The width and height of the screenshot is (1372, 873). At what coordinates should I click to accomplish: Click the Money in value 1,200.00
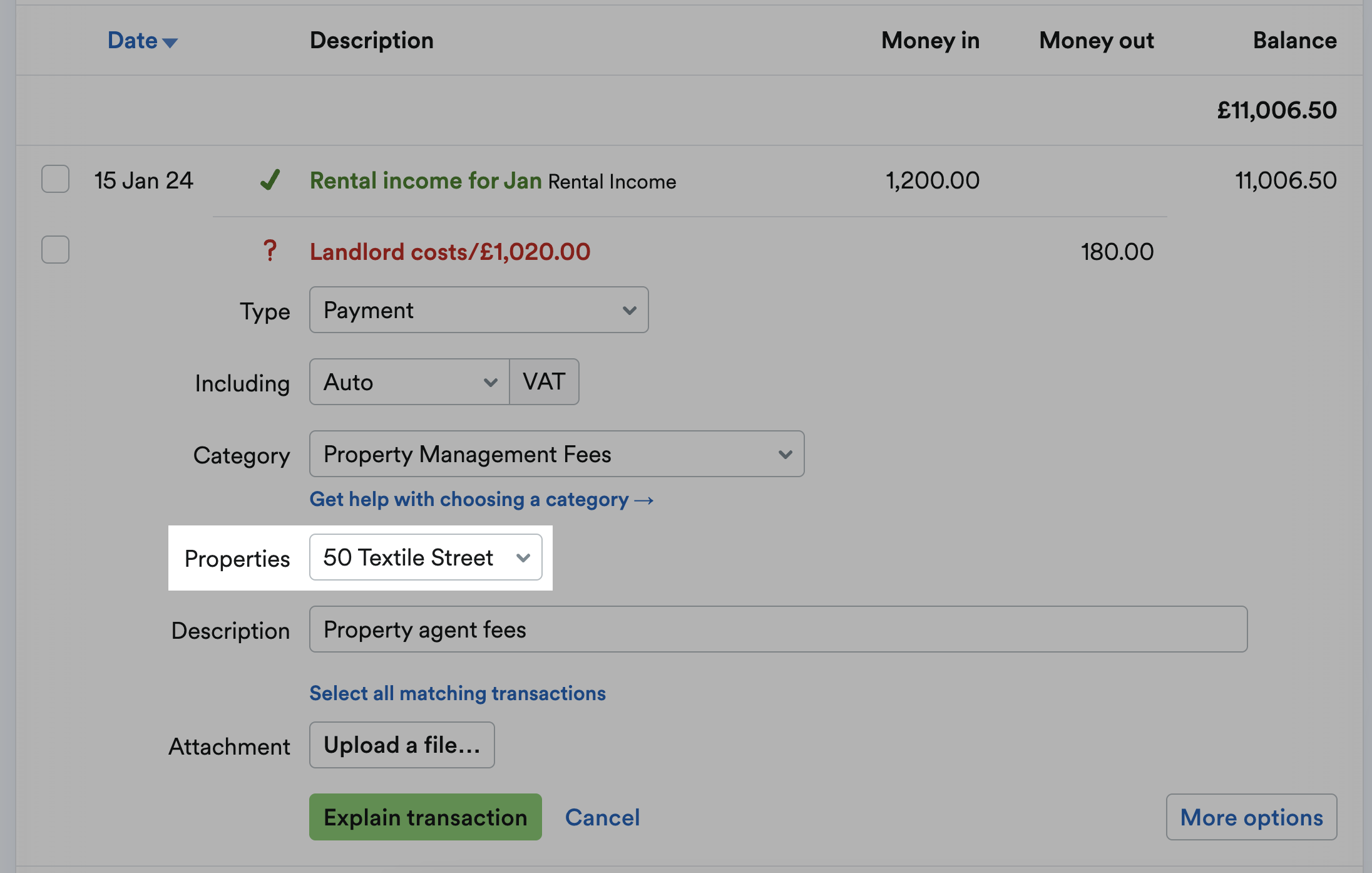click(933, 181)
